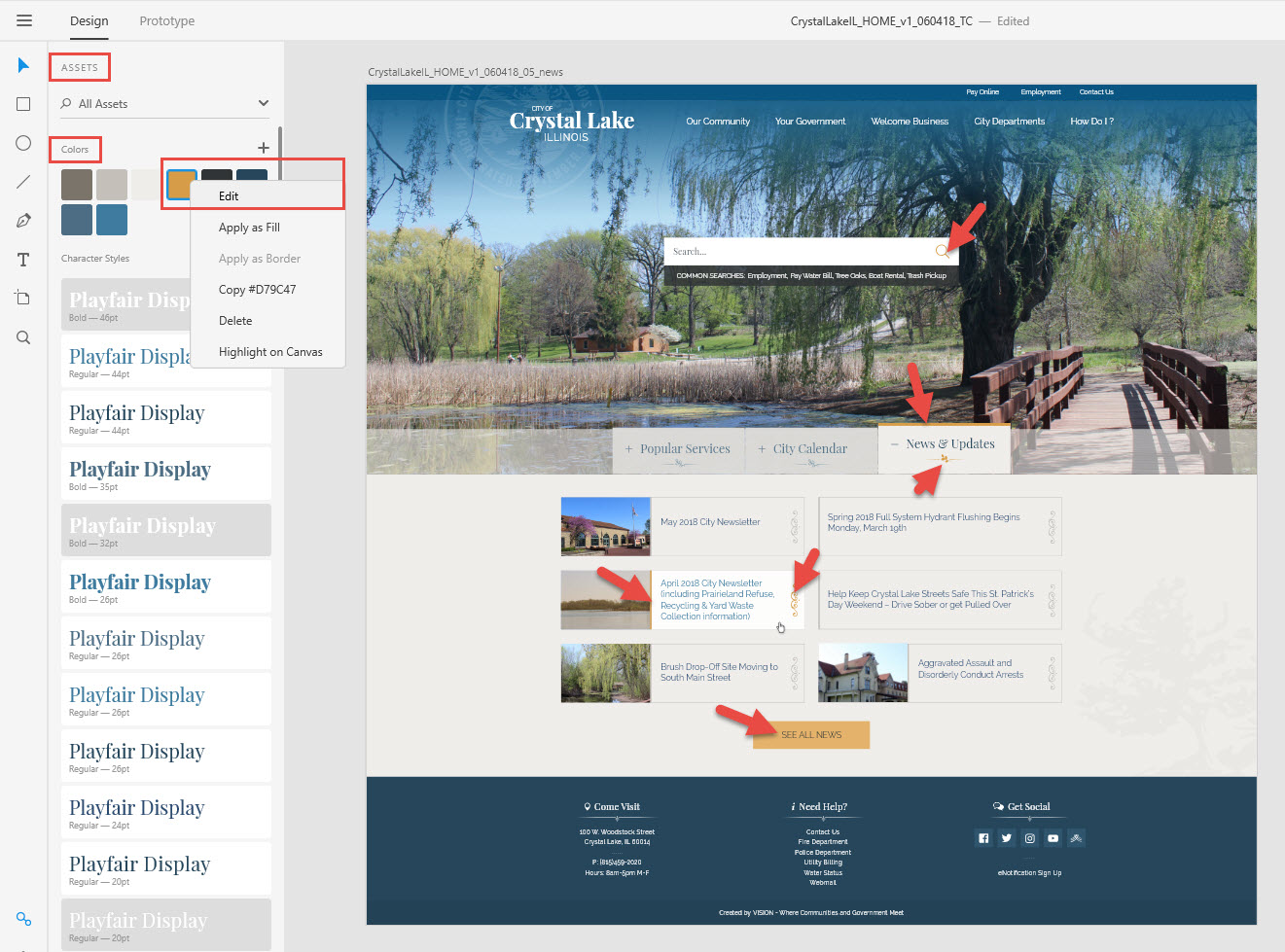The image size is (1285, 952).
Task: Click the April 2018 City Newsletter headline
Action: pyautogui.click(x=718, y=599)
